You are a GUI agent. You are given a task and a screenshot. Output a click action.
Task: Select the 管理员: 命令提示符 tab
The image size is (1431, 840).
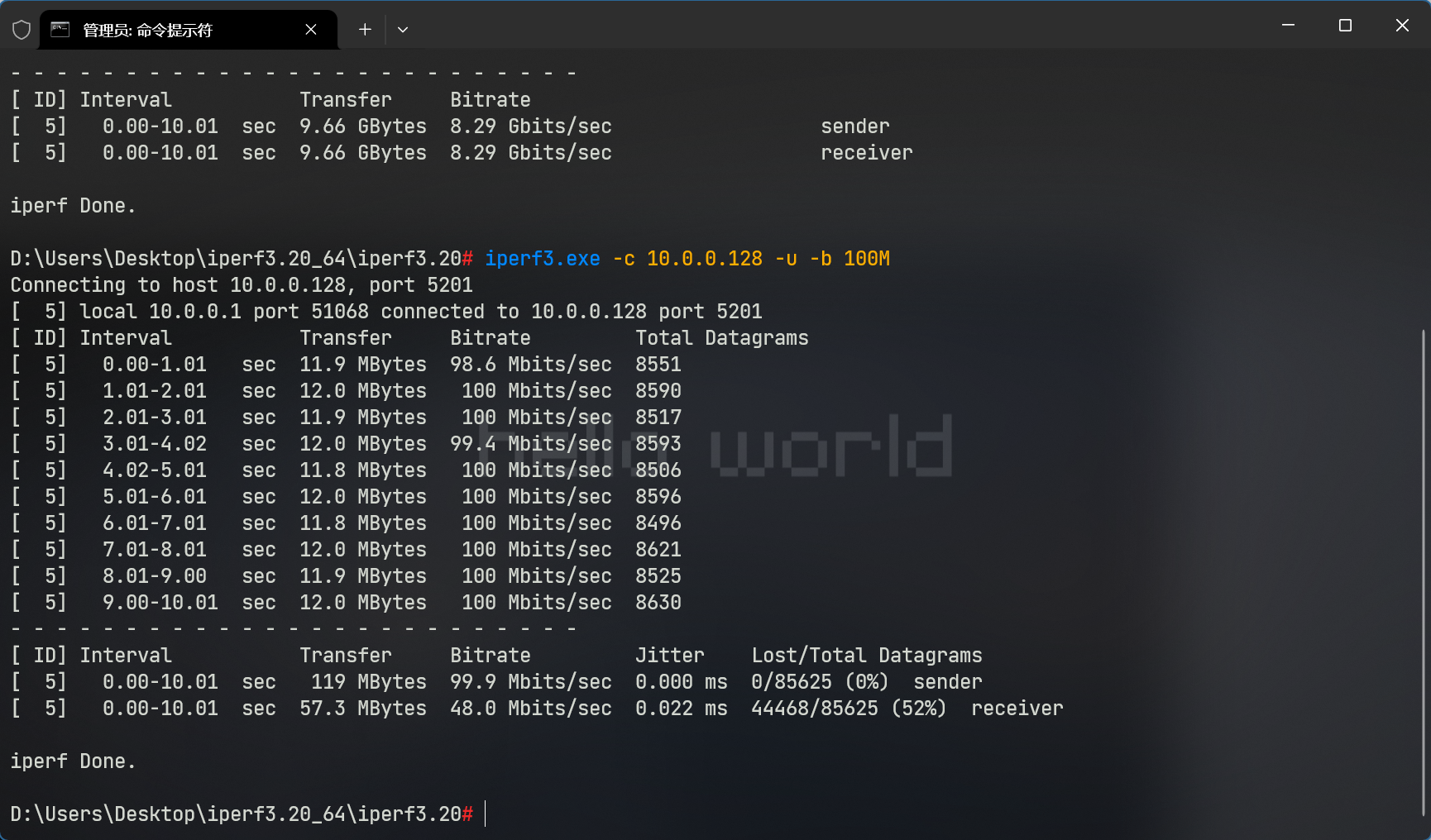pyautogui.click(x=165, y=30)
